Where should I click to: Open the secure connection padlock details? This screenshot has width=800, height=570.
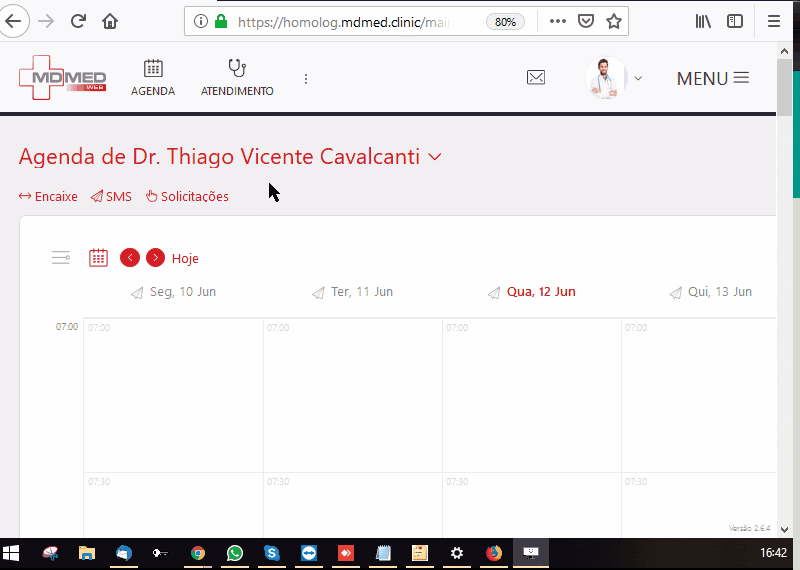click(x=220, y=21)
